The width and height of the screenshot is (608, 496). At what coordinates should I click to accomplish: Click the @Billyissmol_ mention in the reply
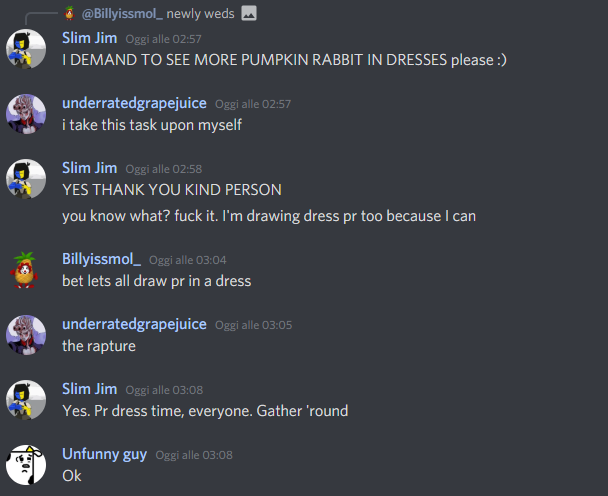tap(122, 14)
